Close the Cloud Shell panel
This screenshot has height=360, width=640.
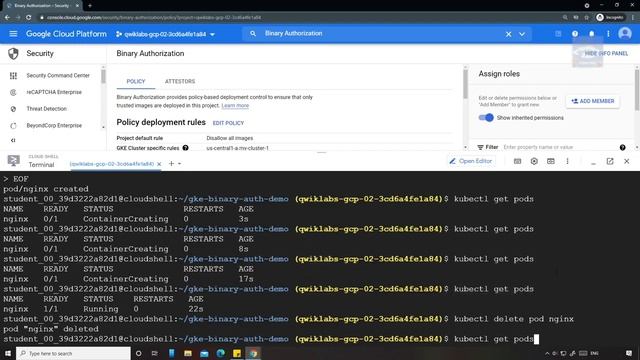tap(627, 161)
